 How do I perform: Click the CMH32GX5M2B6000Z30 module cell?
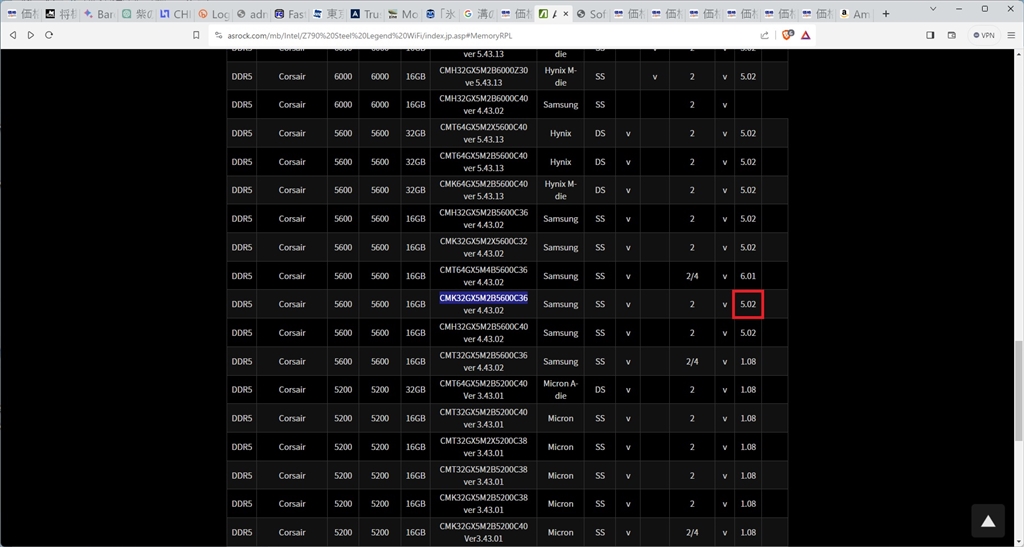click(483, 76)
